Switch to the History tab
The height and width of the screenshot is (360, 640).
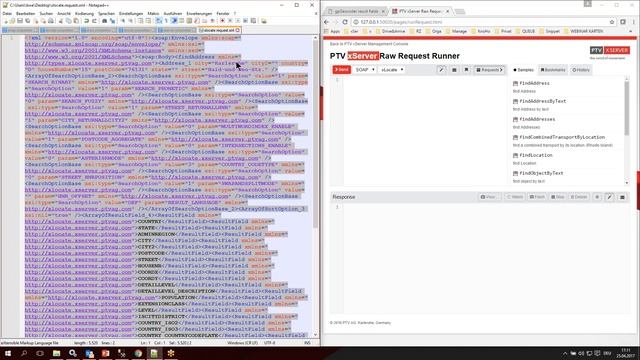[581, 70]
